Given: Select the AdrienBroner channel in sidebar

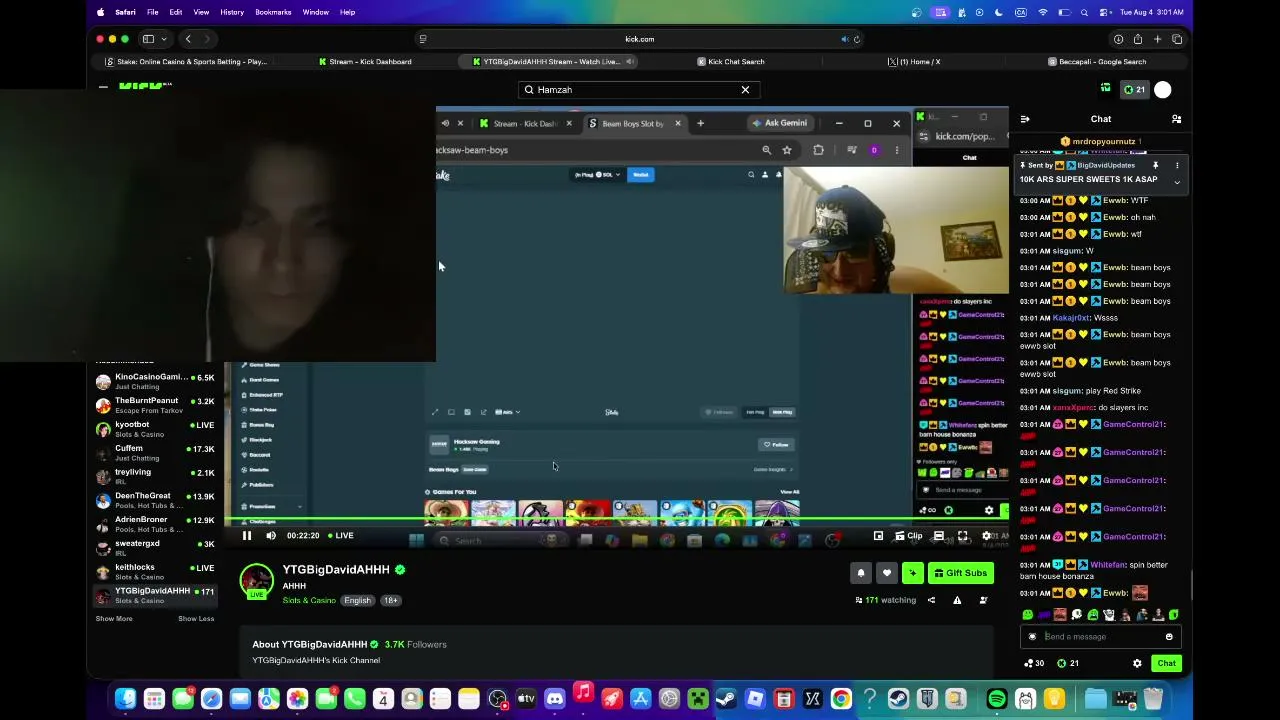Looking at the screenshot, I should [x=155, y=525].
